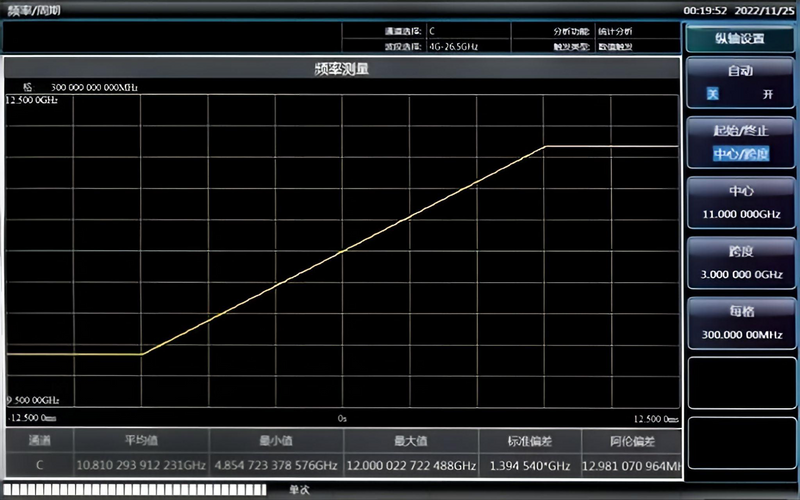Click the 平均值 column header
Viewport: 800px width, 500px height.
point(141,440)
